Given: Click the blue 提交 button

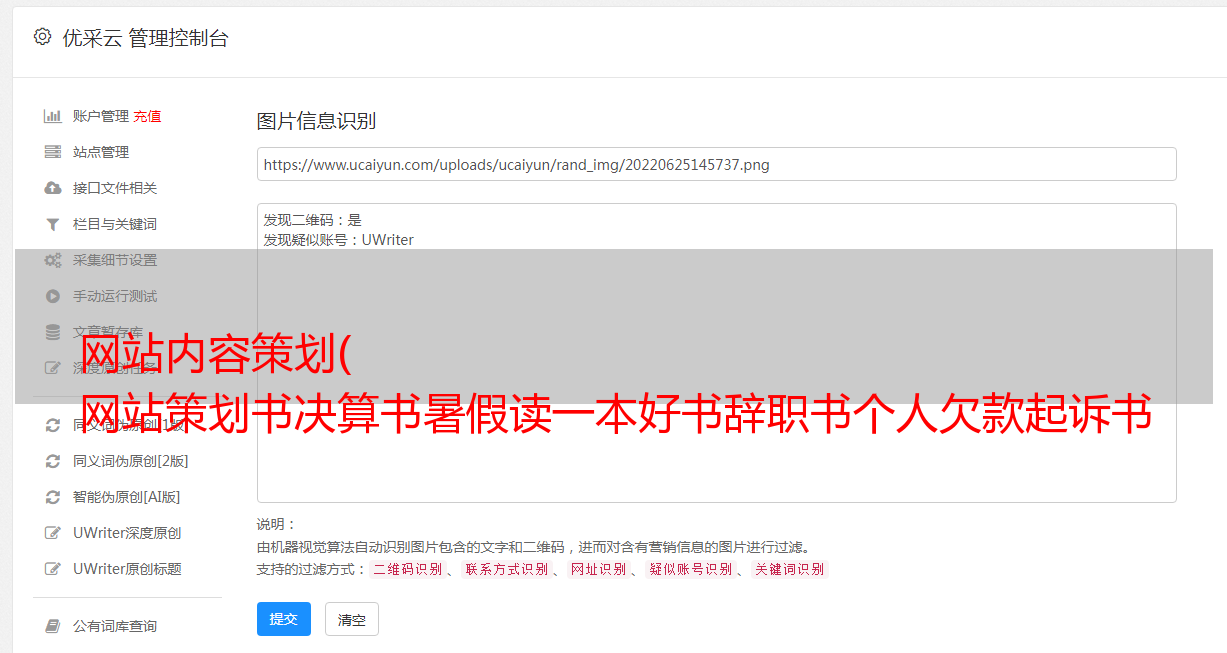Looking at the screenshot, I should point(284,619).
